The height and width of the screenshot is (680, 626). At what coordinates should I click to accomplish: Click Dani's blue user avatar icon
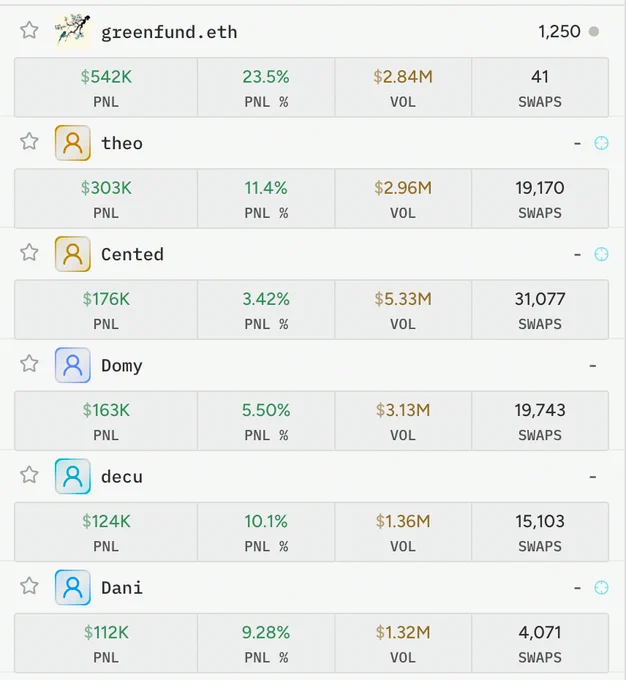coord(72,587)
